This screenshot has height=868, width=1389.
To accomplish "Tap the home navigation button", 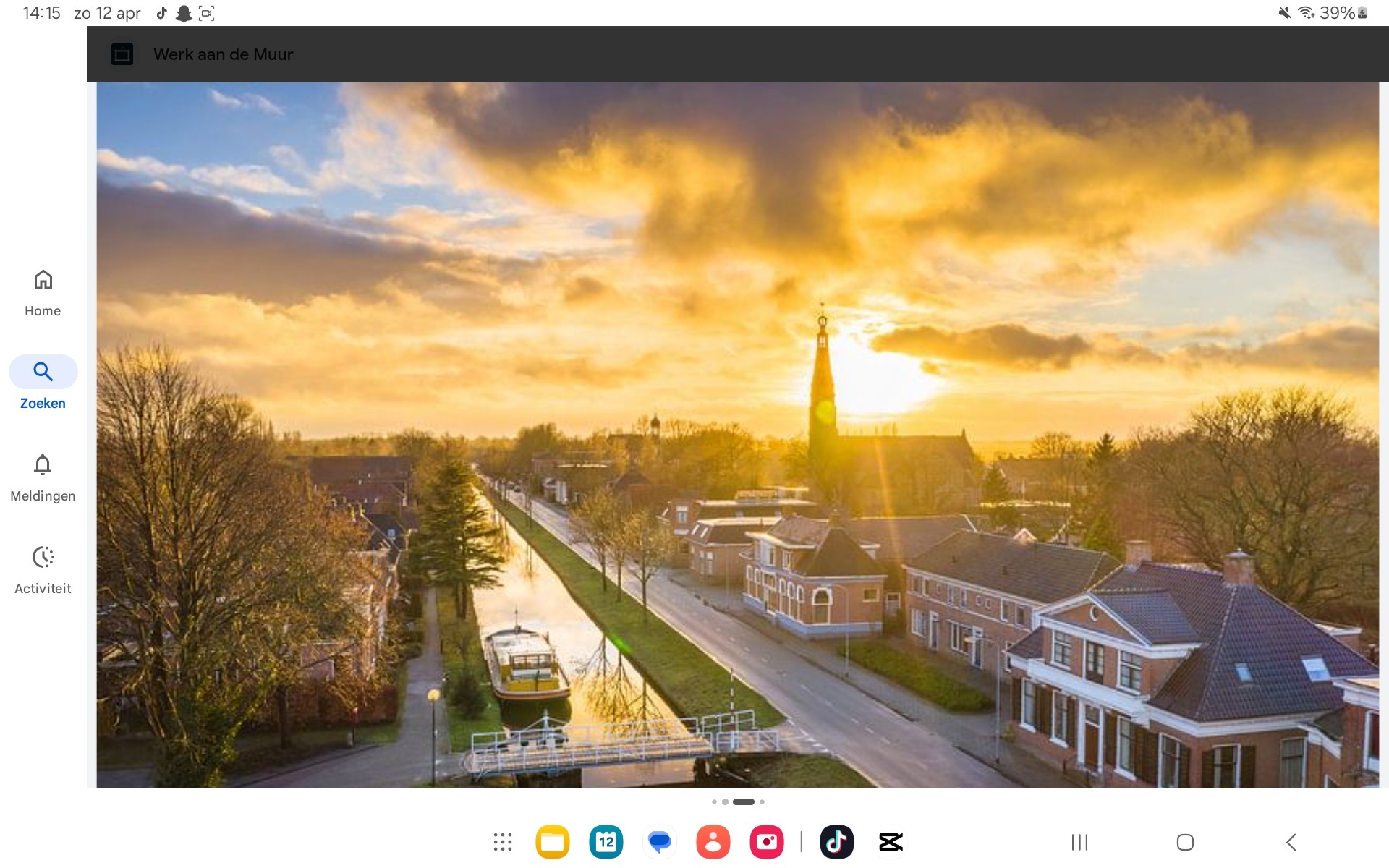I will click(1185, 842).
